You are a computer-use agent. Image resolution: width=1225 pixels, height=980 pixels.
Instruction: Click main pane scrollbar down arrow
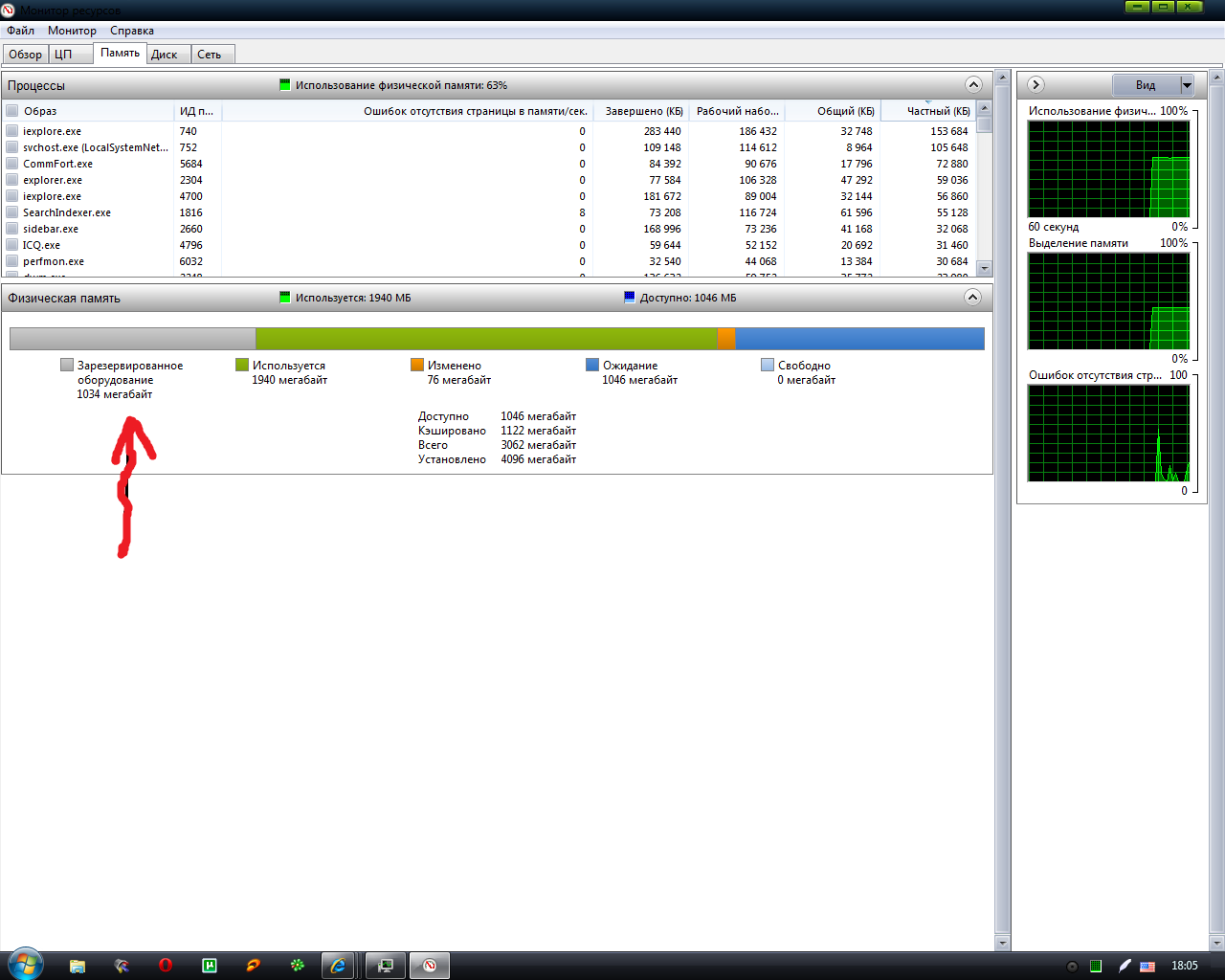coord(1003,943)
